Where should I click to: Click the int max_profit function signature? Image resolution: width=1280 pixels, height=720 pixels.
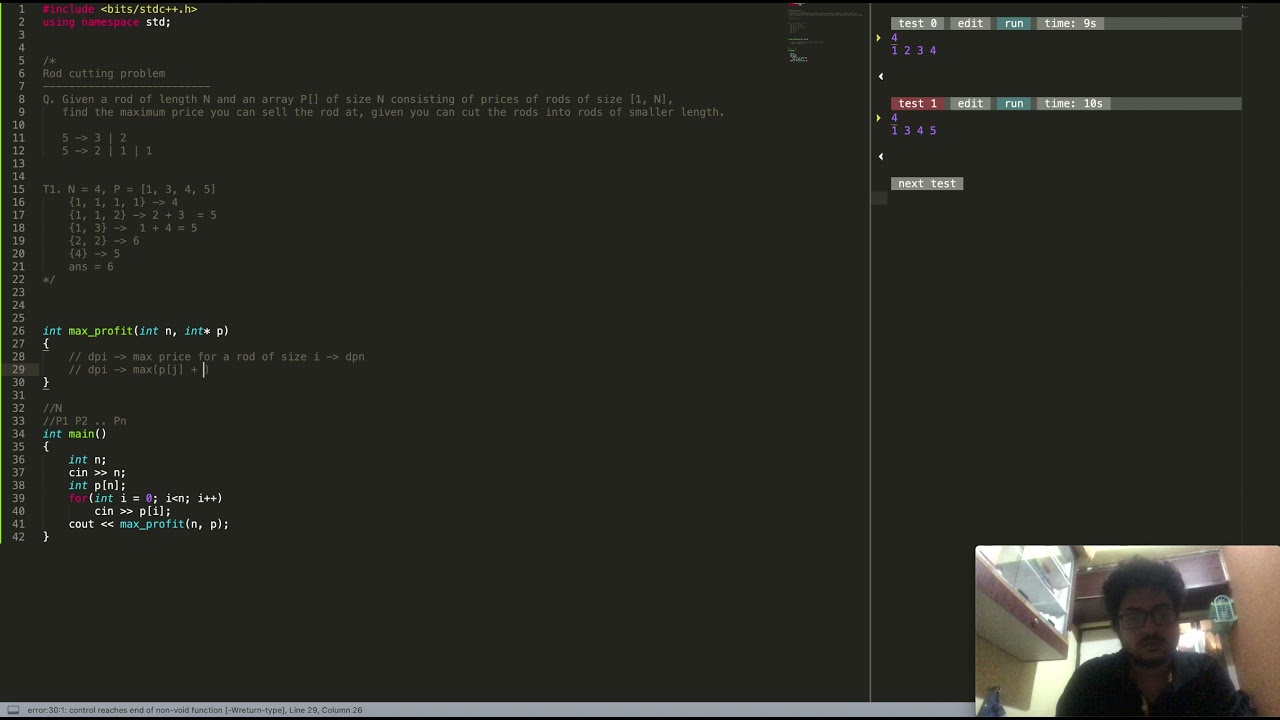(x=135, y=331)
